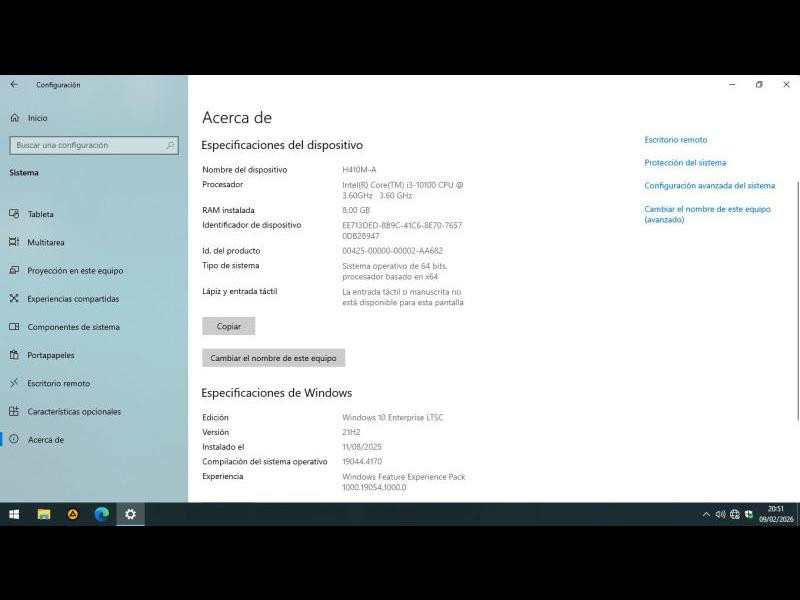800x600 pixels.
Task: Select Multitarea in the sidebar
Action: coord(45,242)
